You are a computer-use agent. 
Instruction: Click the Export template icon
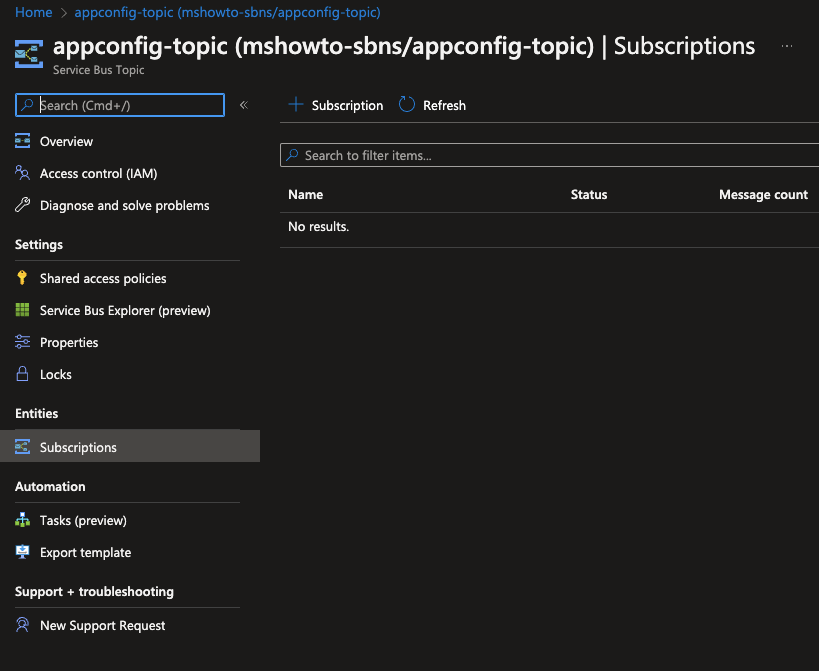click(22, 551)
